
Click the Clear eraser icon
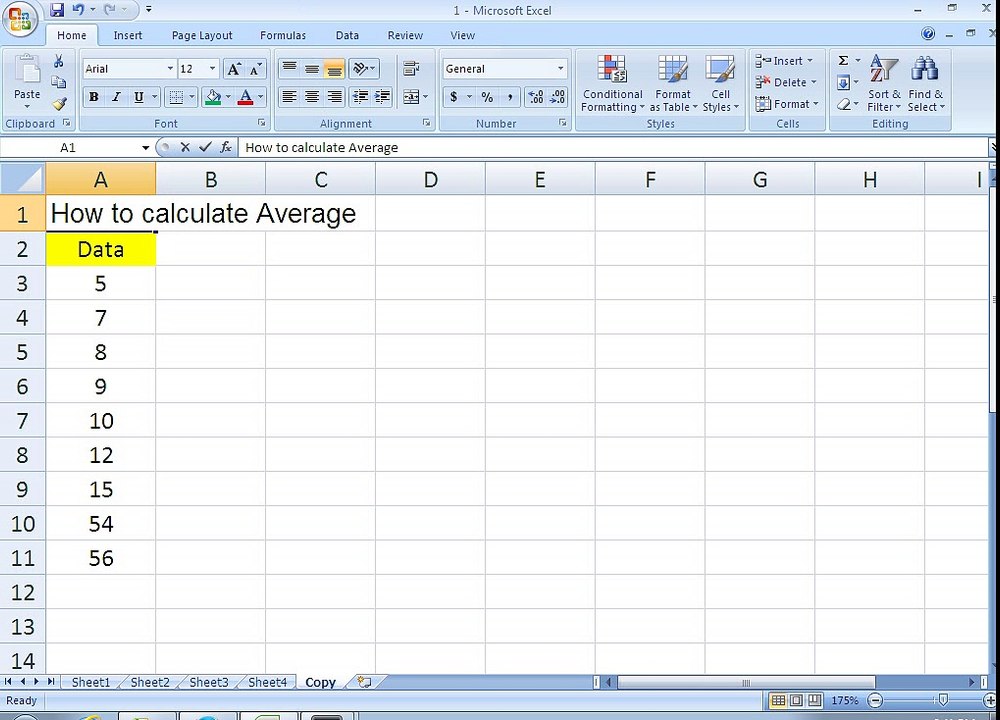click(843, 104)
